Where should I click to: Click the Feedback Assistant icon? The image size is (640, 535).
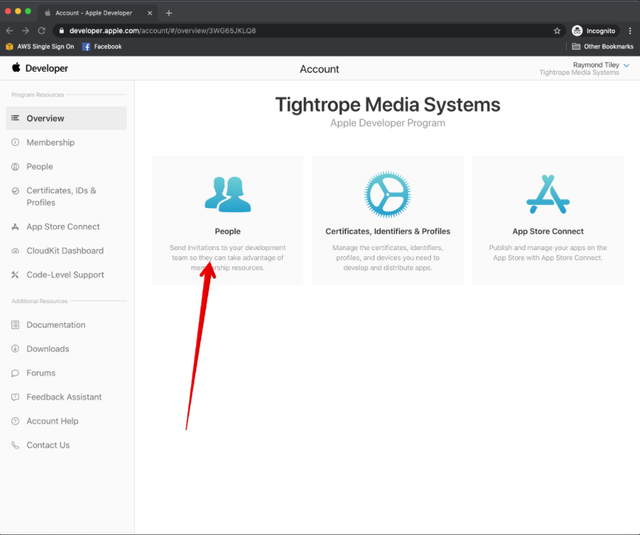(15, 397)
